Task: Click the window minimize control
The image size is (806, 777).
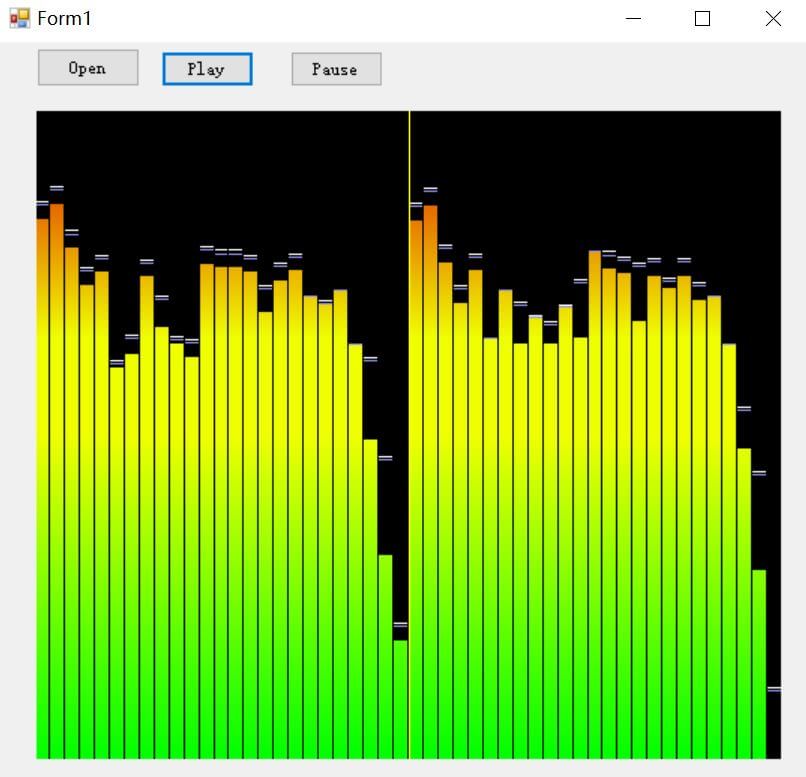Action: coord(632,18)
